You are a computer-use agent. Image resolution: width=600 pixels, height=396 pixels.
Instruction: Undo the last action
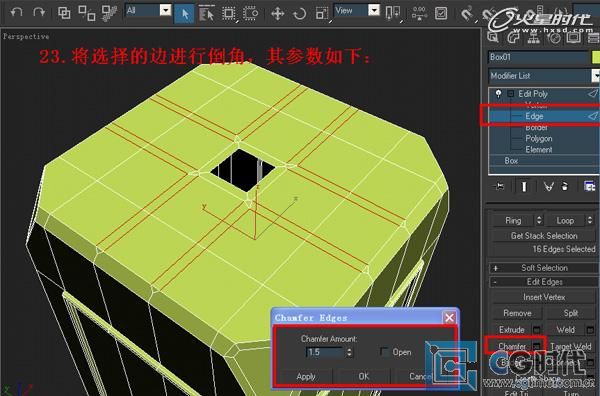tap(16, 13)
